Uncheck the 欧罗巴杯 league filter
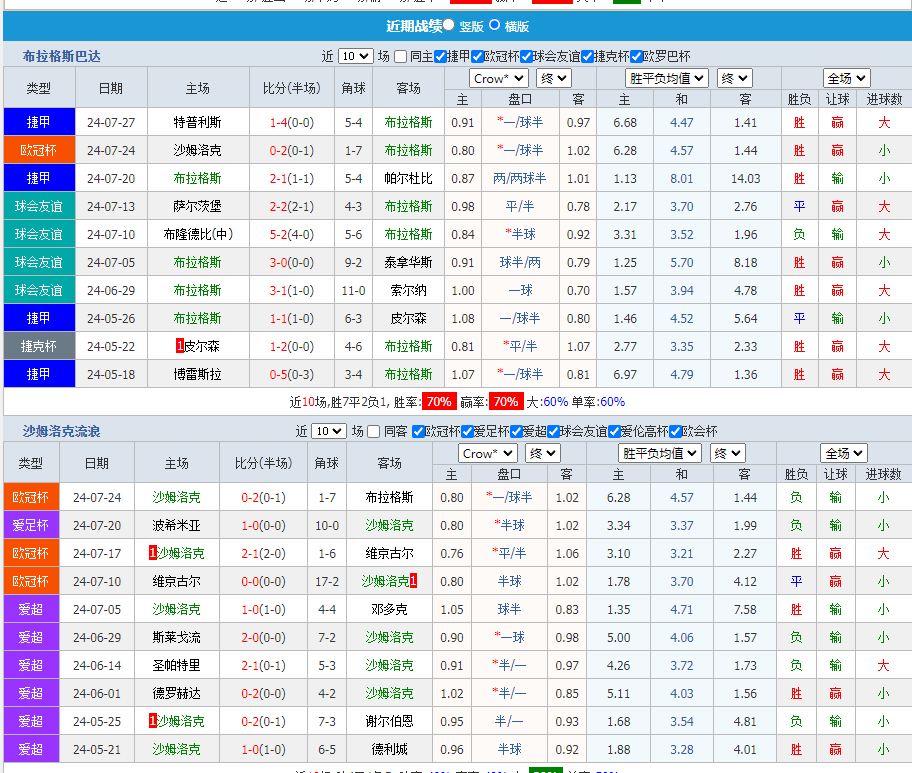912x773 pixels. pyautogui.click(x=636, y=57)
